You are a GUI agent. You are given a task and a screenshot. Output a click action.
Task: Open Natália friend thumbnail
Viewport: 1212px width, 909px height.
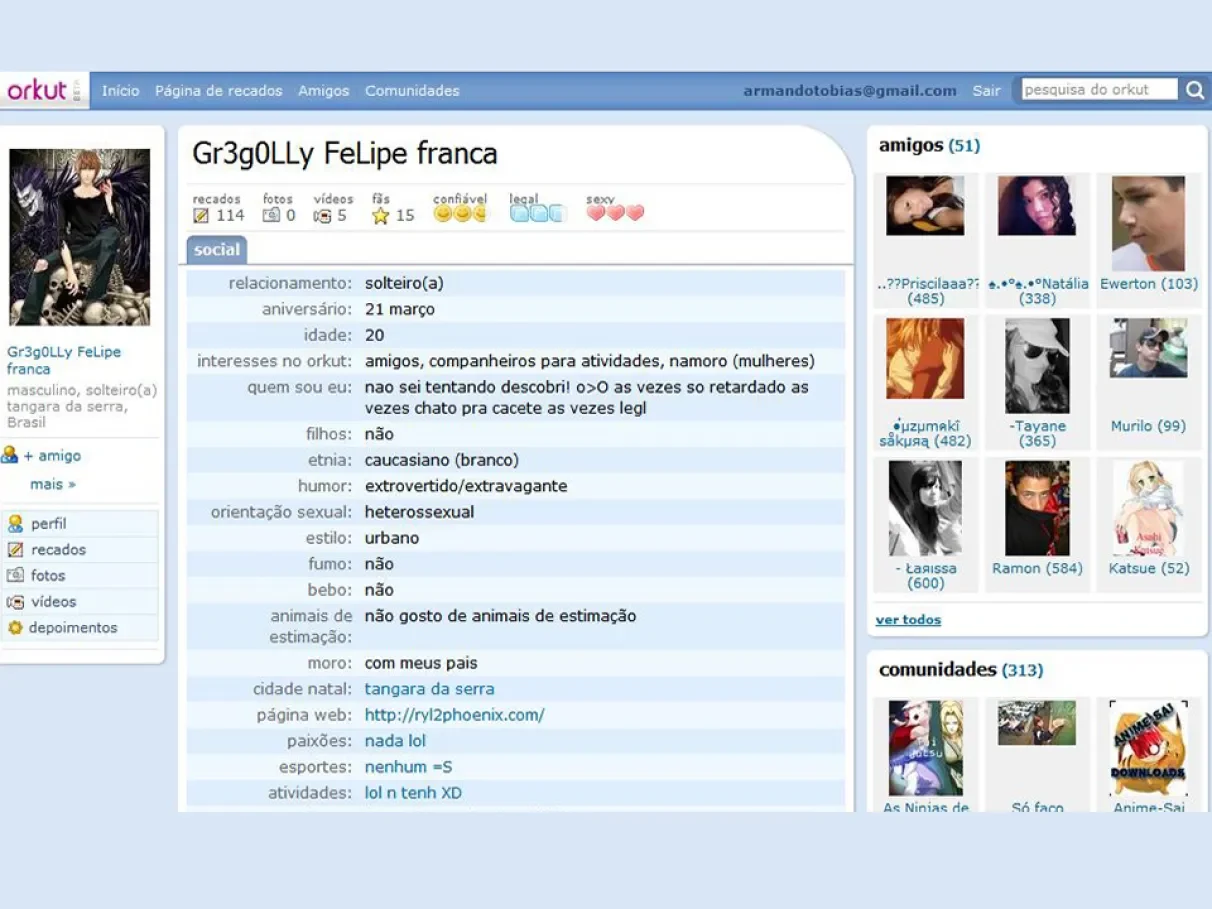click(1037, 206)
